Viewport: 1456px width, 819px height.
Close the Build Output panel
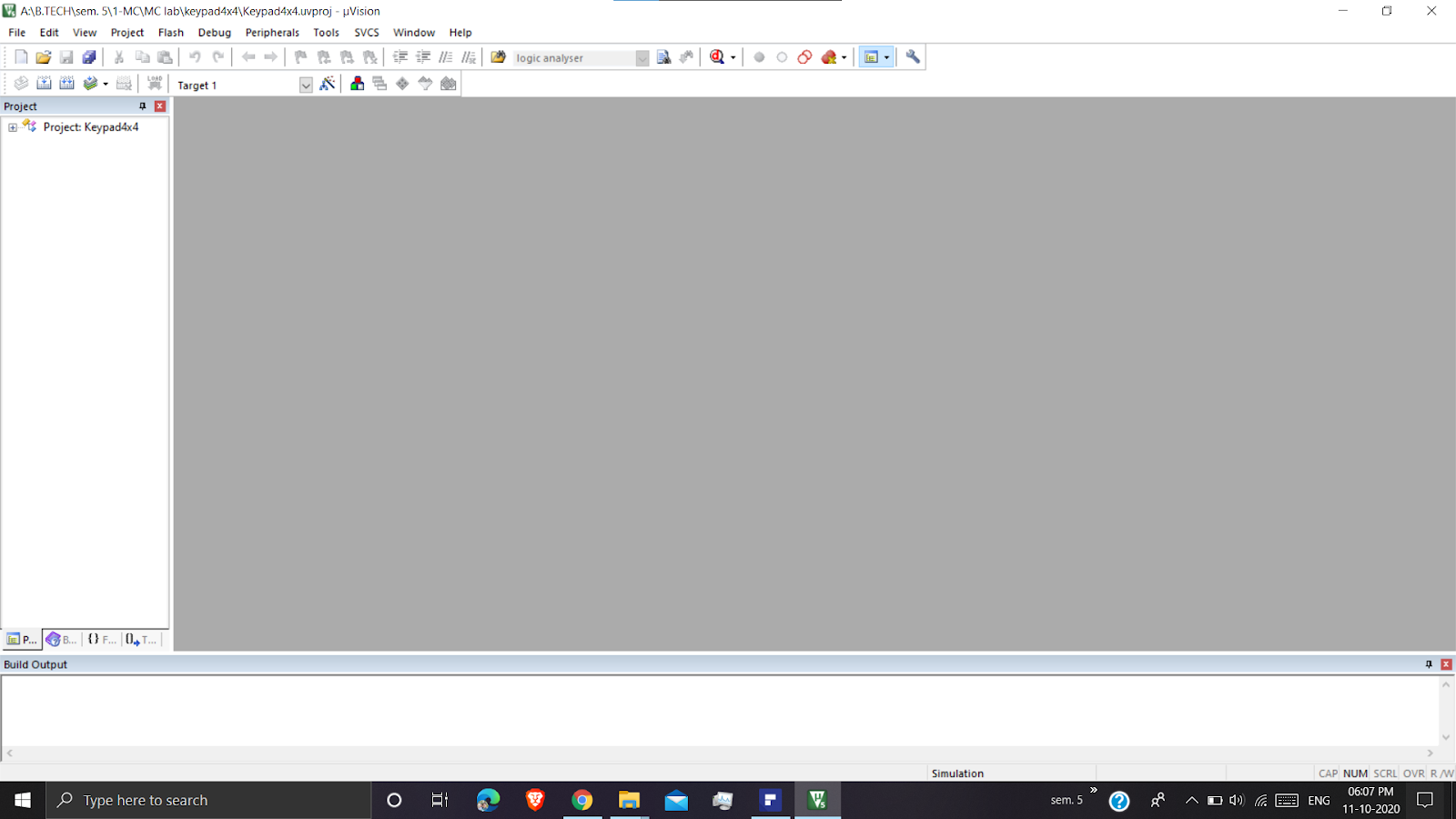pos(1446,664)
